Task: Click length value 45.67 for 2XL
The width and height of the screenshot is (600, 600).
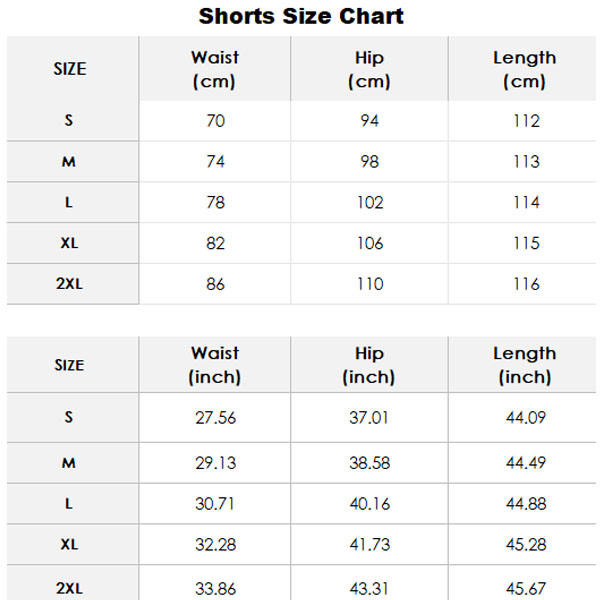Action: coord(526,589)
